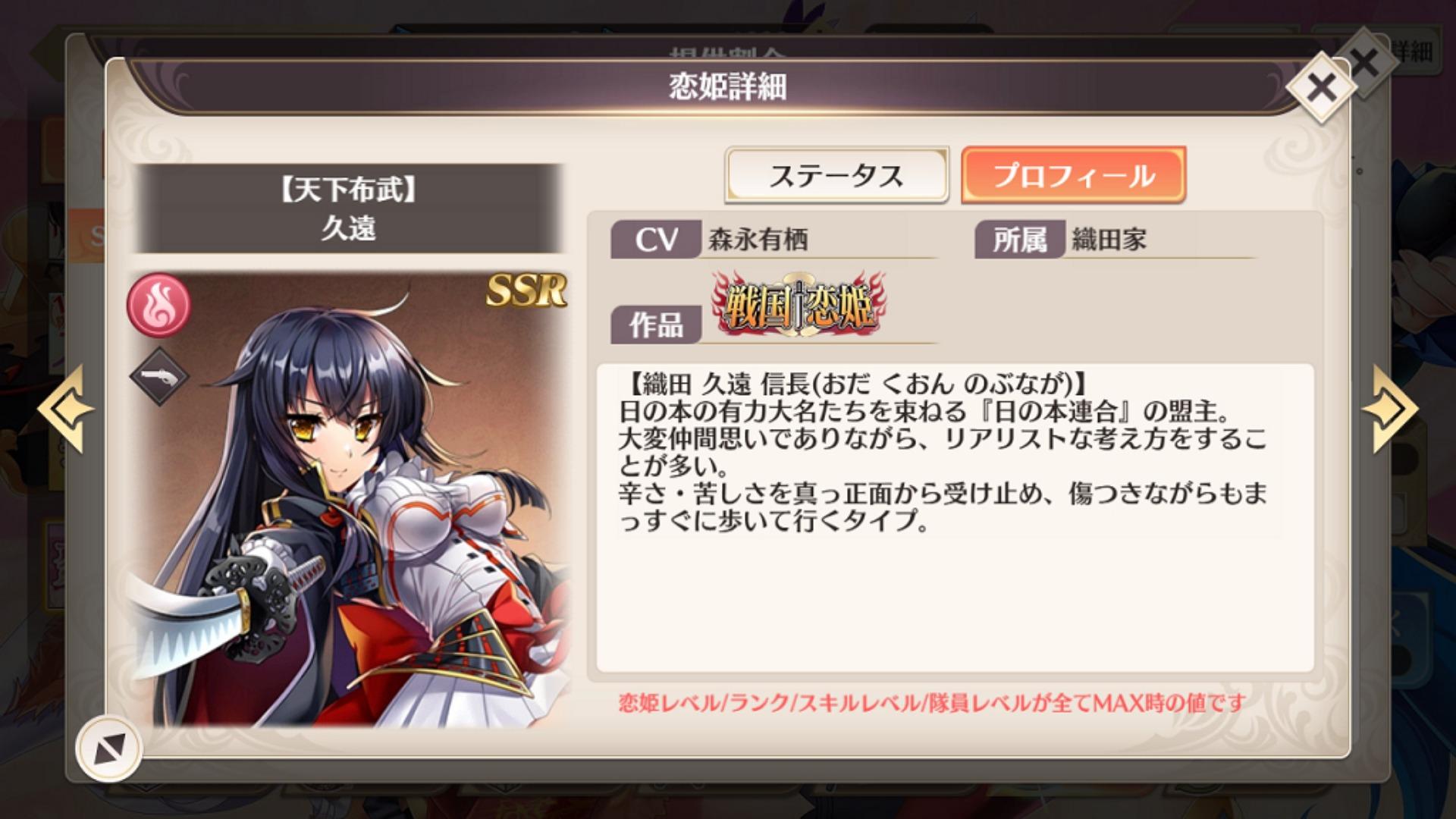Click the 作品 label
1456x819 pixels.
pos(656,325)
